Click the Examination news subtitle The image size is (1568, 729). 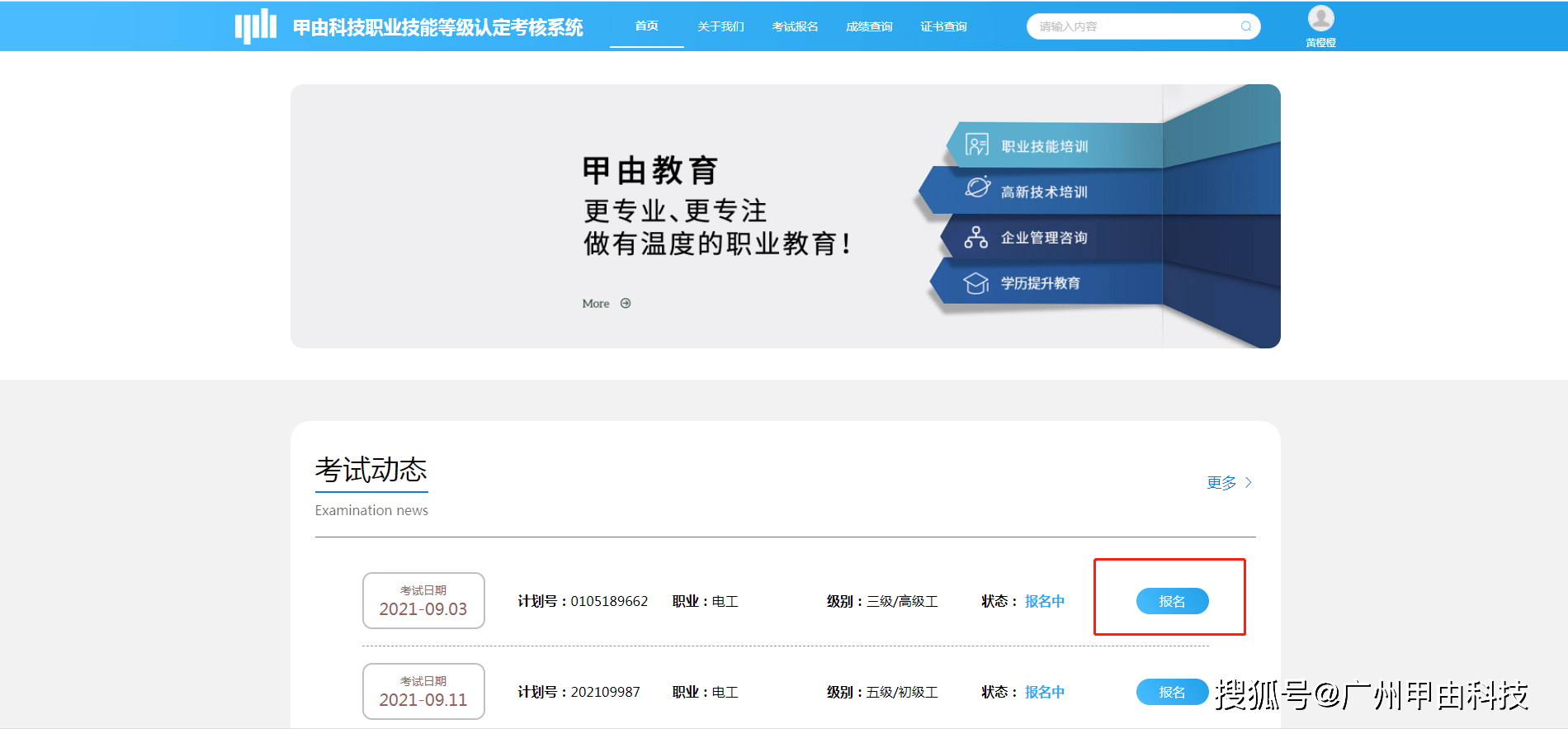pos(371,510)
